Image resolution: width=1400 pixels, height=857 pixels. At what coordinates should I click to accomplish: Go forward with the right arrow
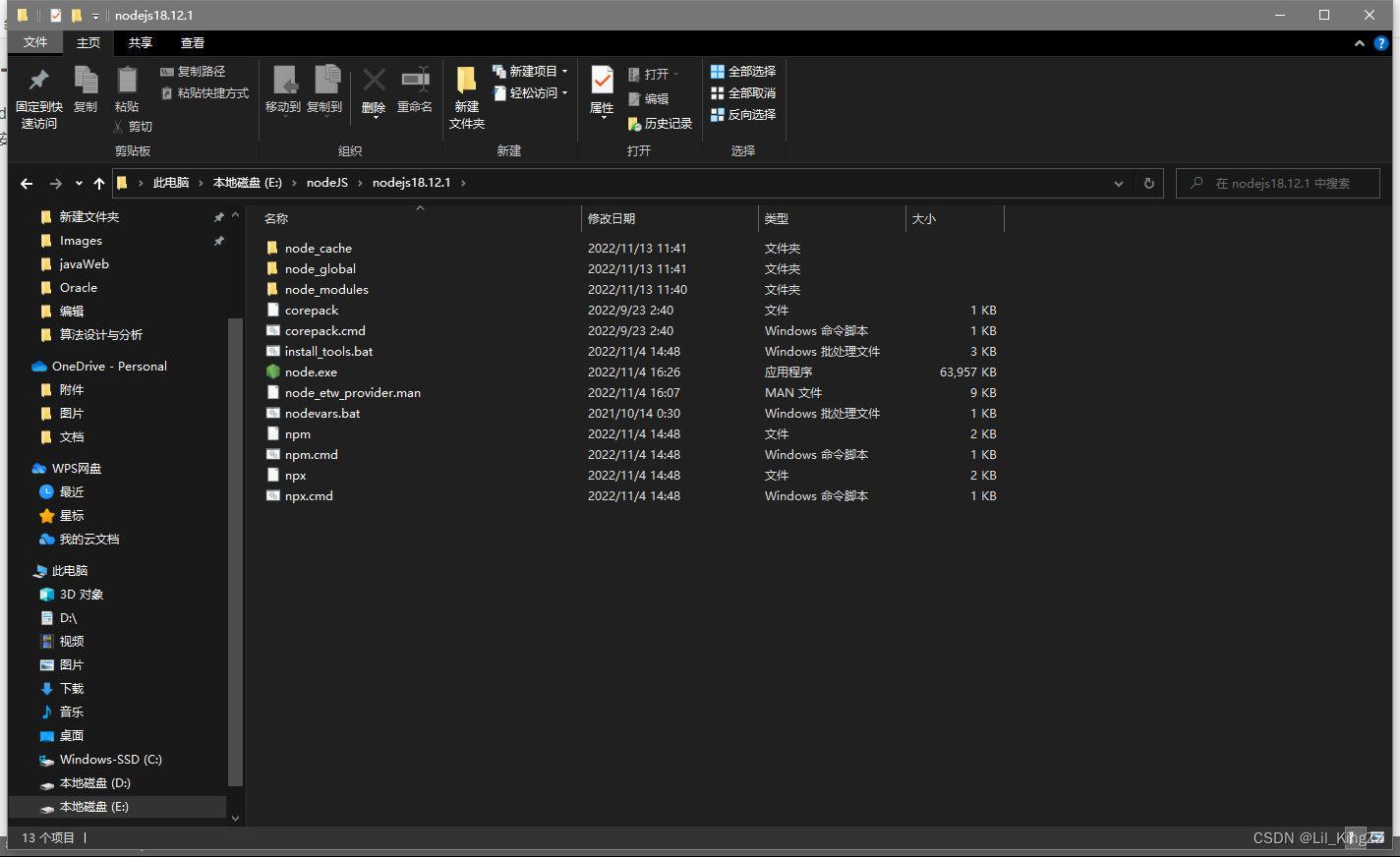56,183
